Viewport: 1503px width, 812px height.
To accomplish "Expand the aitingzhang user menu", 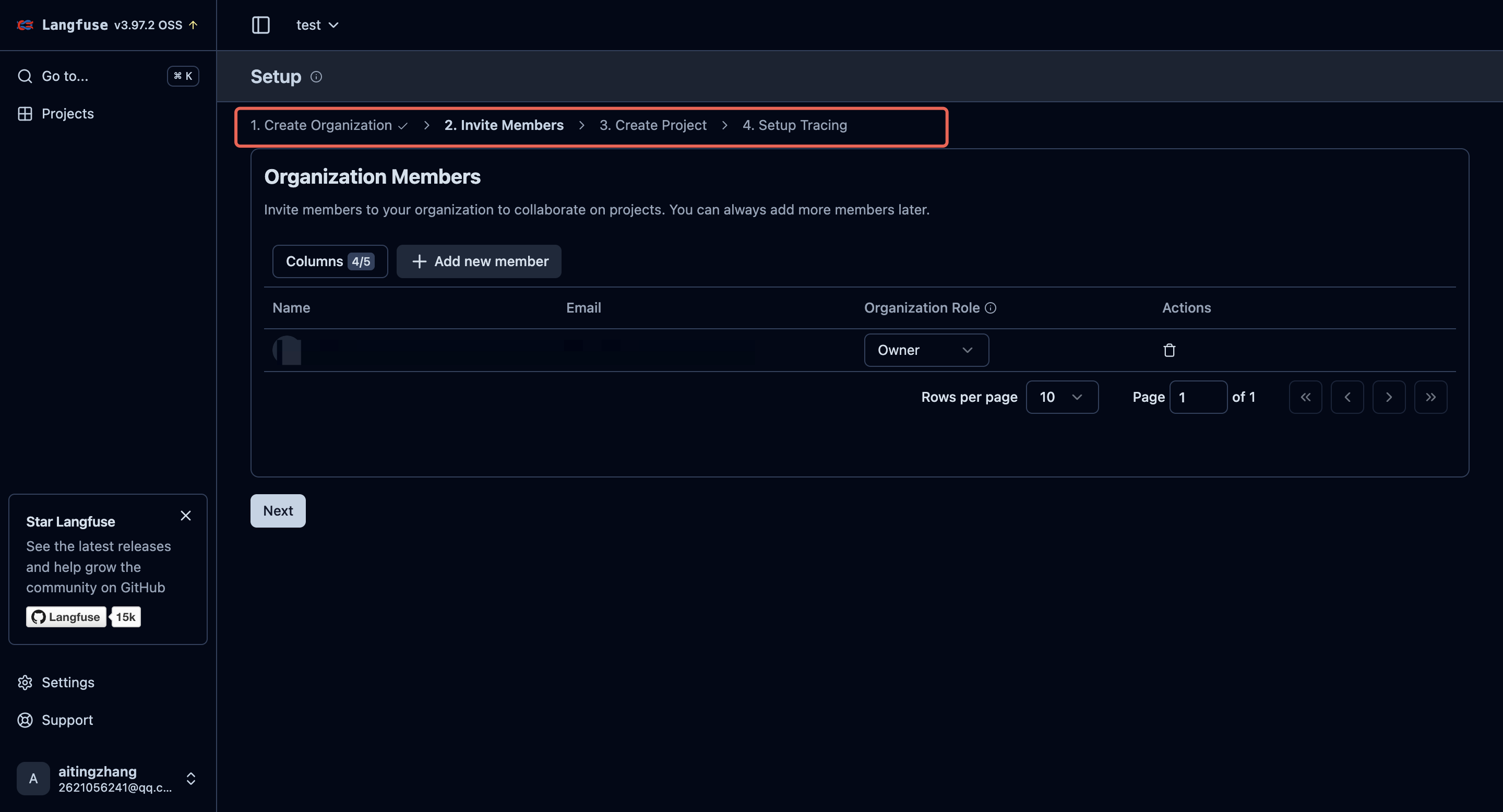I will (x=190, y=779).
